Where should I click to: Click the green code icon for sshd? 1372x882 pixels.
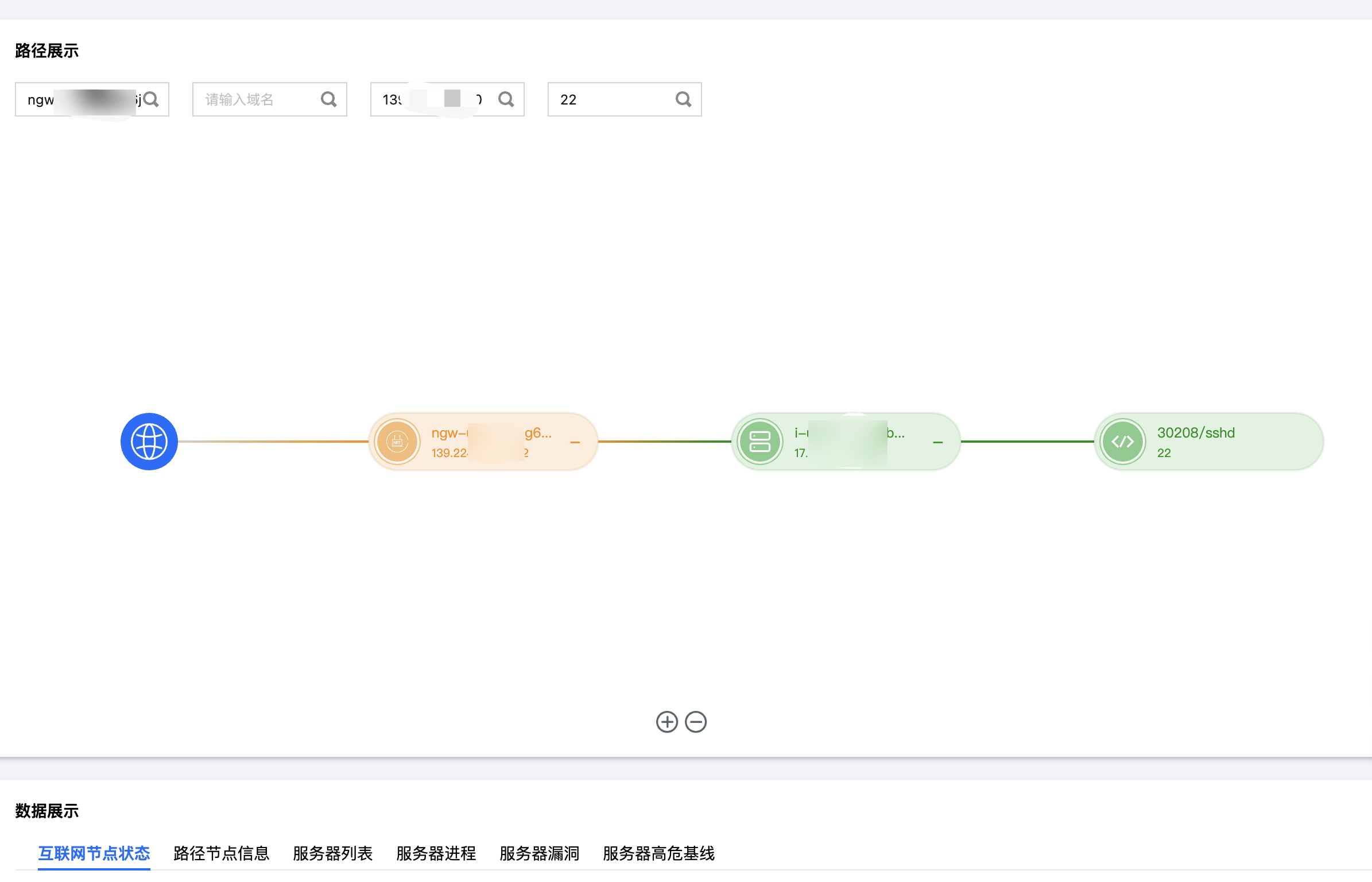click(1122, 442)
